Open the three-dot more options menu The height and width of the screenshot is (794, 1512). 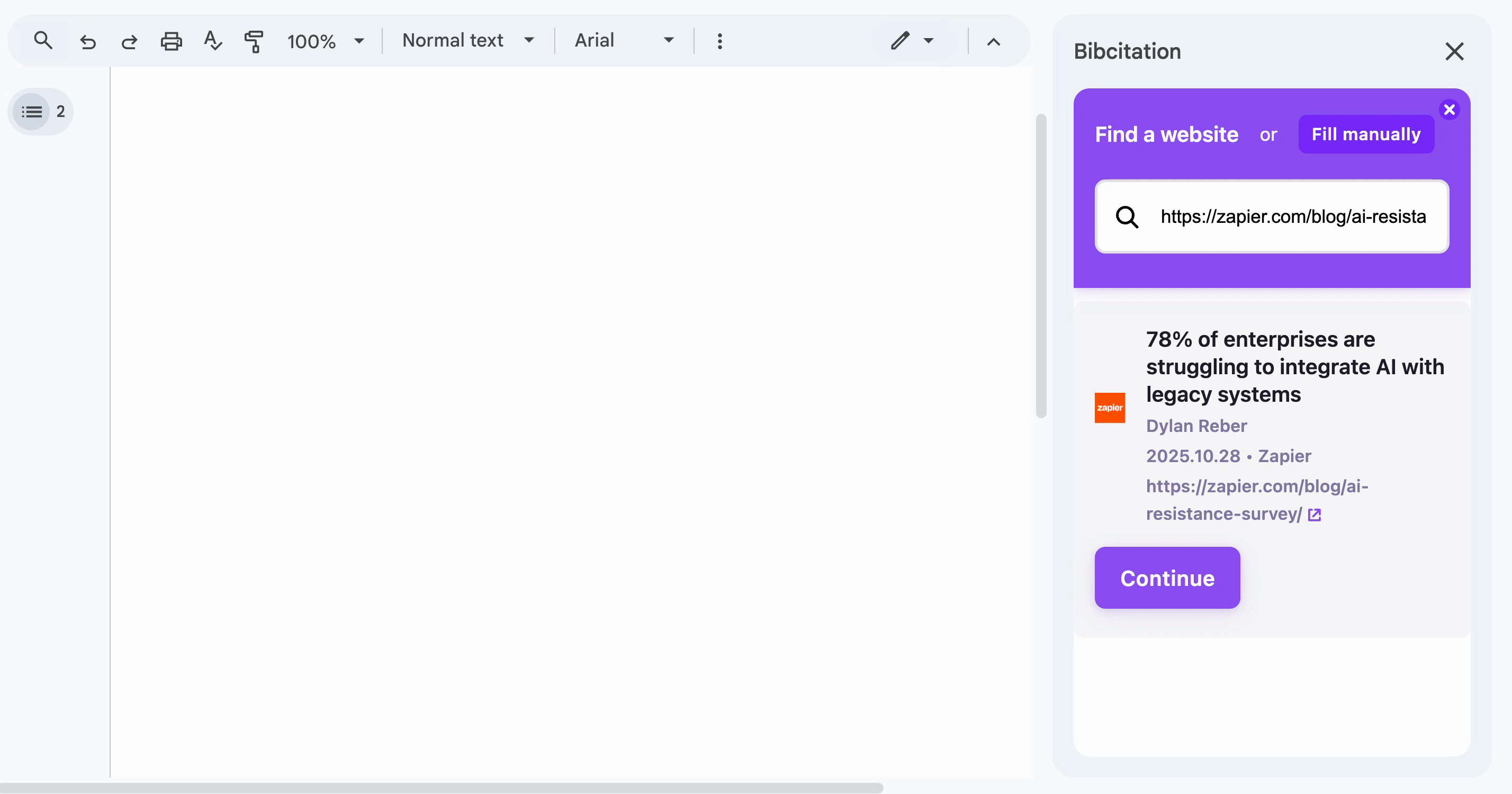click(719, 41)
